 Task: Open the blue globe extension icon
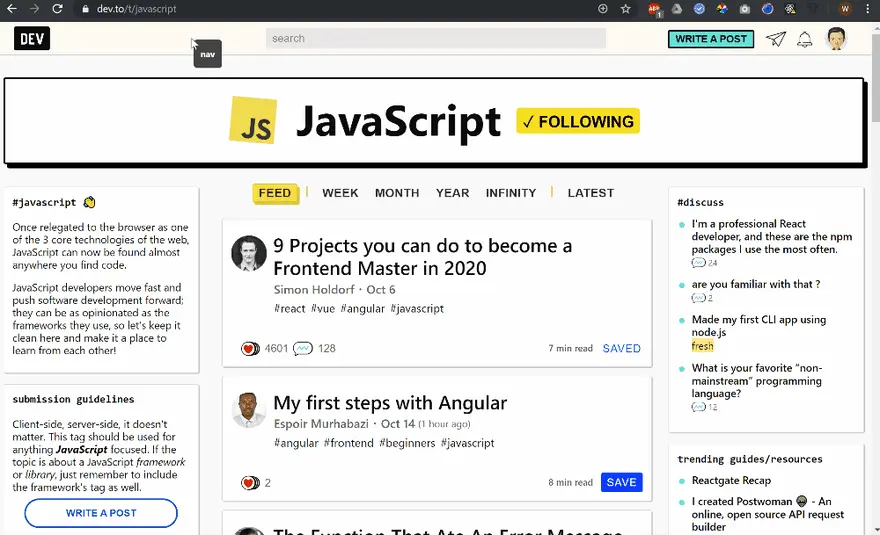click(767, 8)
